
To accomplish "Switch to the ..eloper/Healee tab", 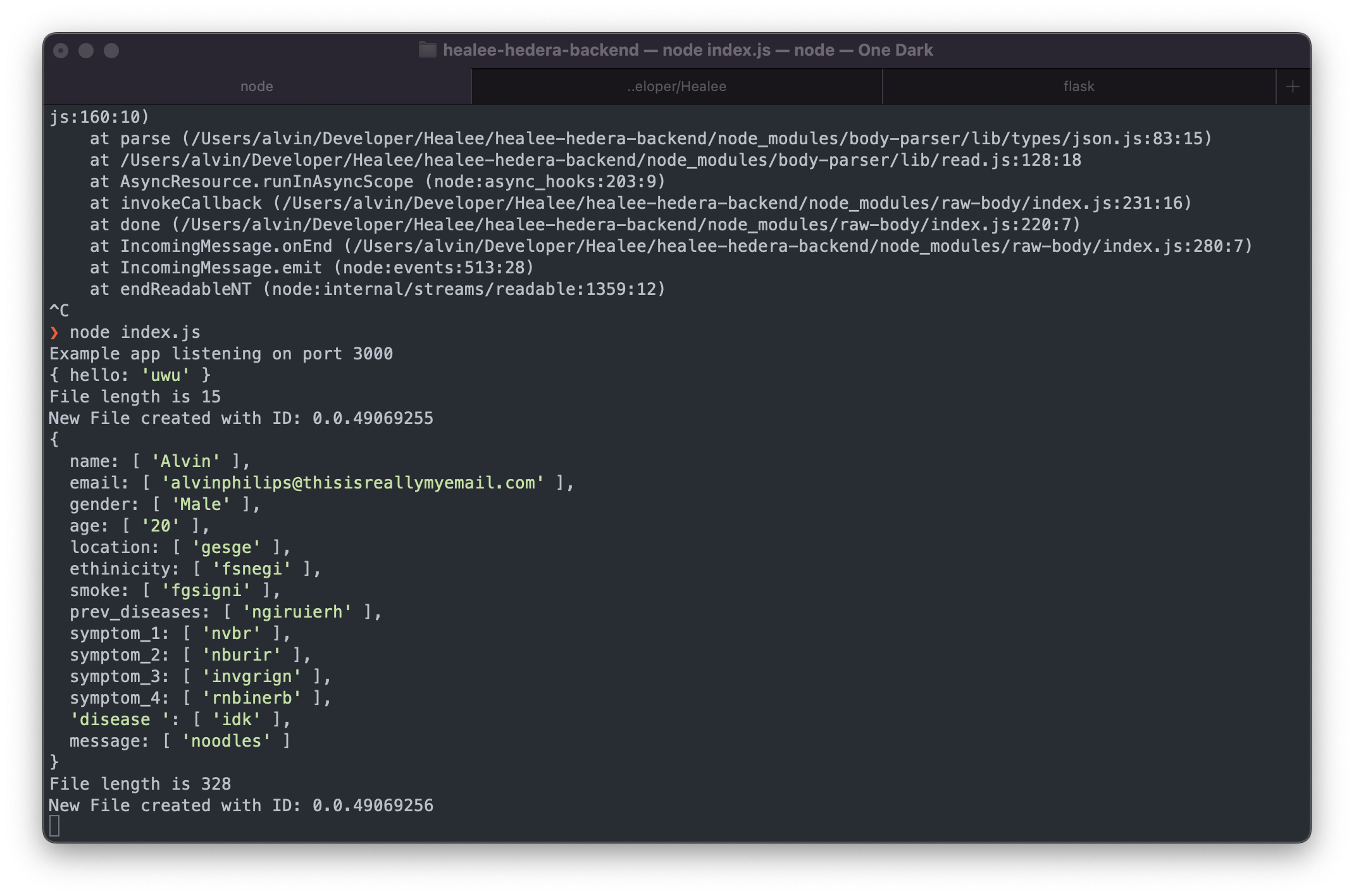I will (x=676, y=87).
